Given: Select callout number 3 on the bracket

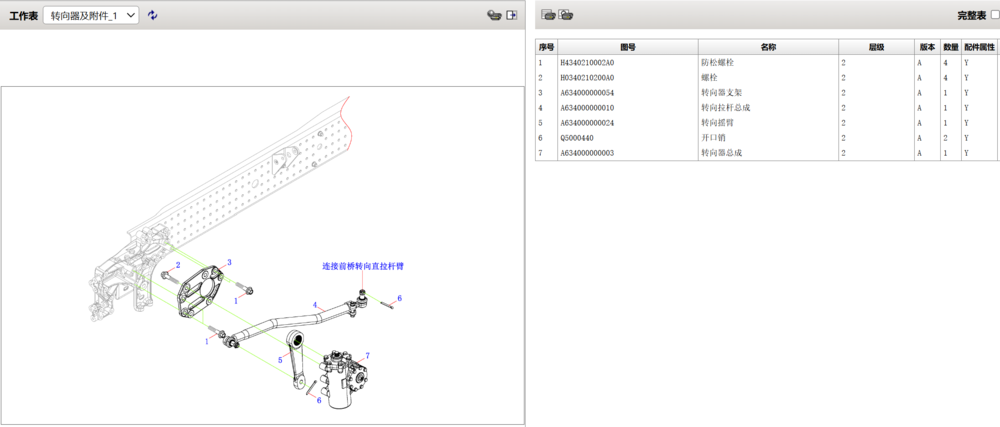Looking at the screenshot, I should point(229,262).
